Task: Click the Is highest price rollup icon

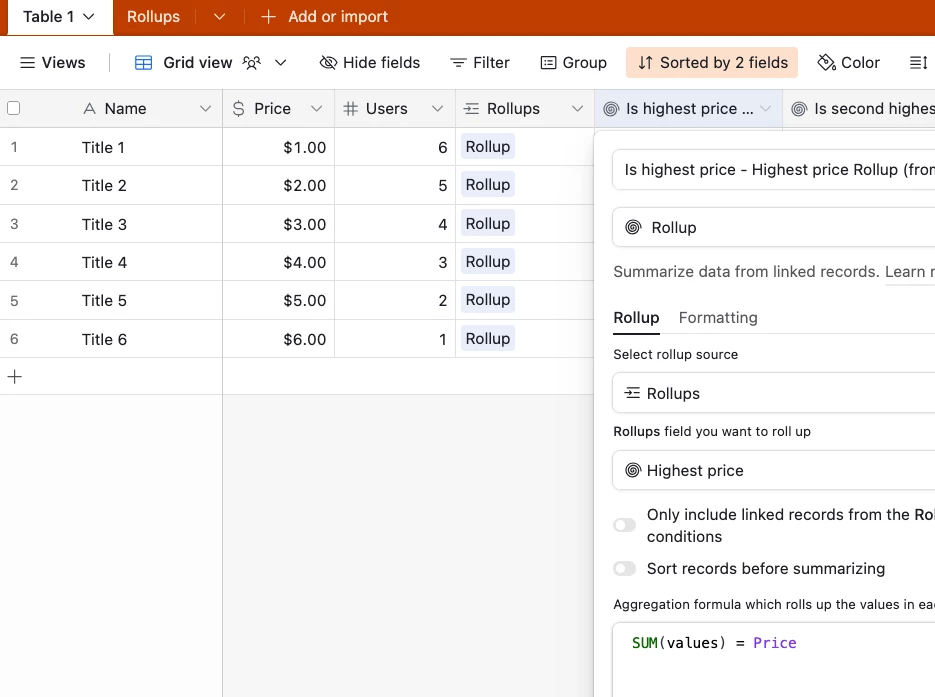Action: coord(611,109)
